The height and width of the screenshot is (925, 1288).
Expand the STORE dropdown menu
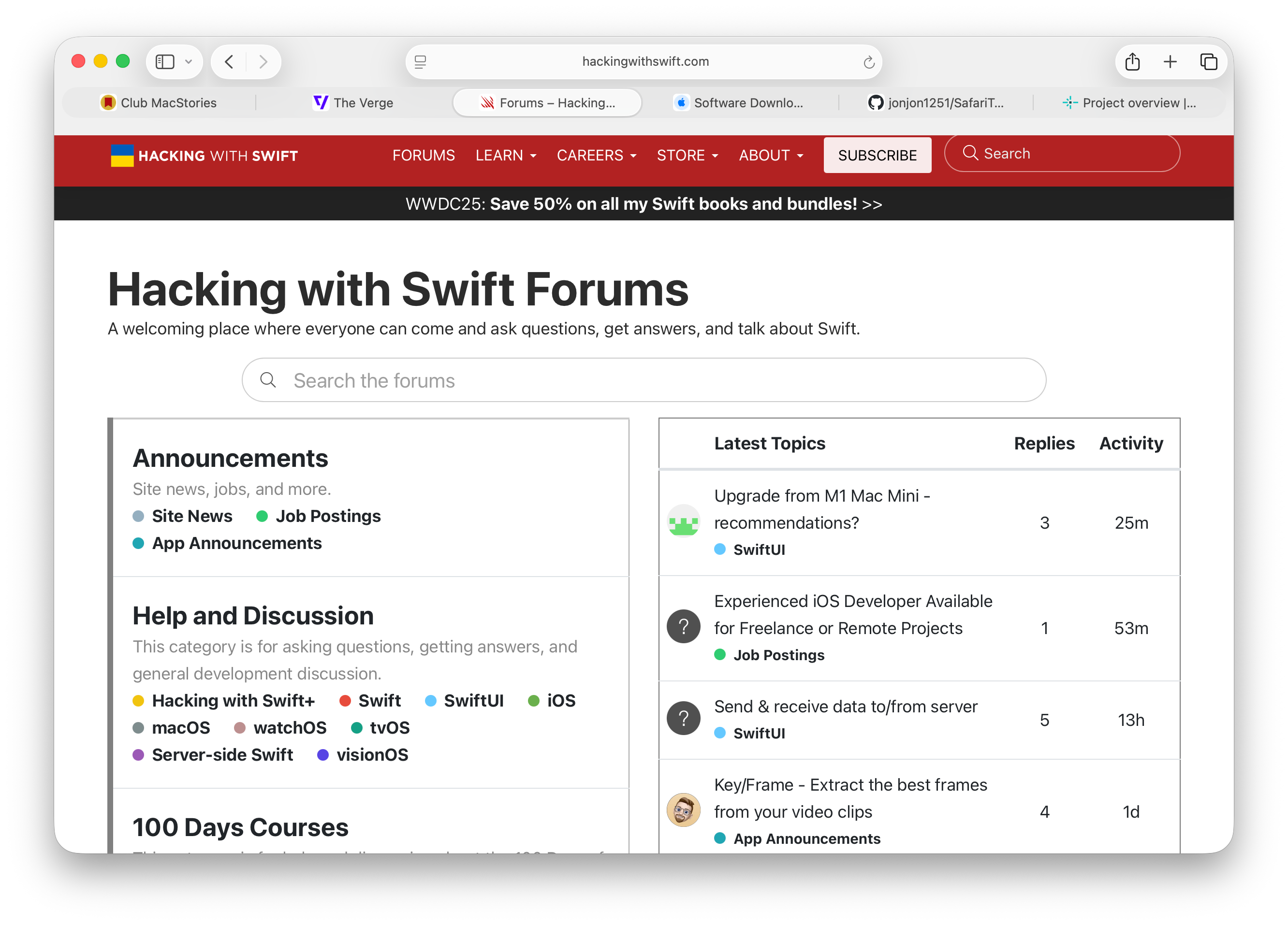[x=687, y=155]
